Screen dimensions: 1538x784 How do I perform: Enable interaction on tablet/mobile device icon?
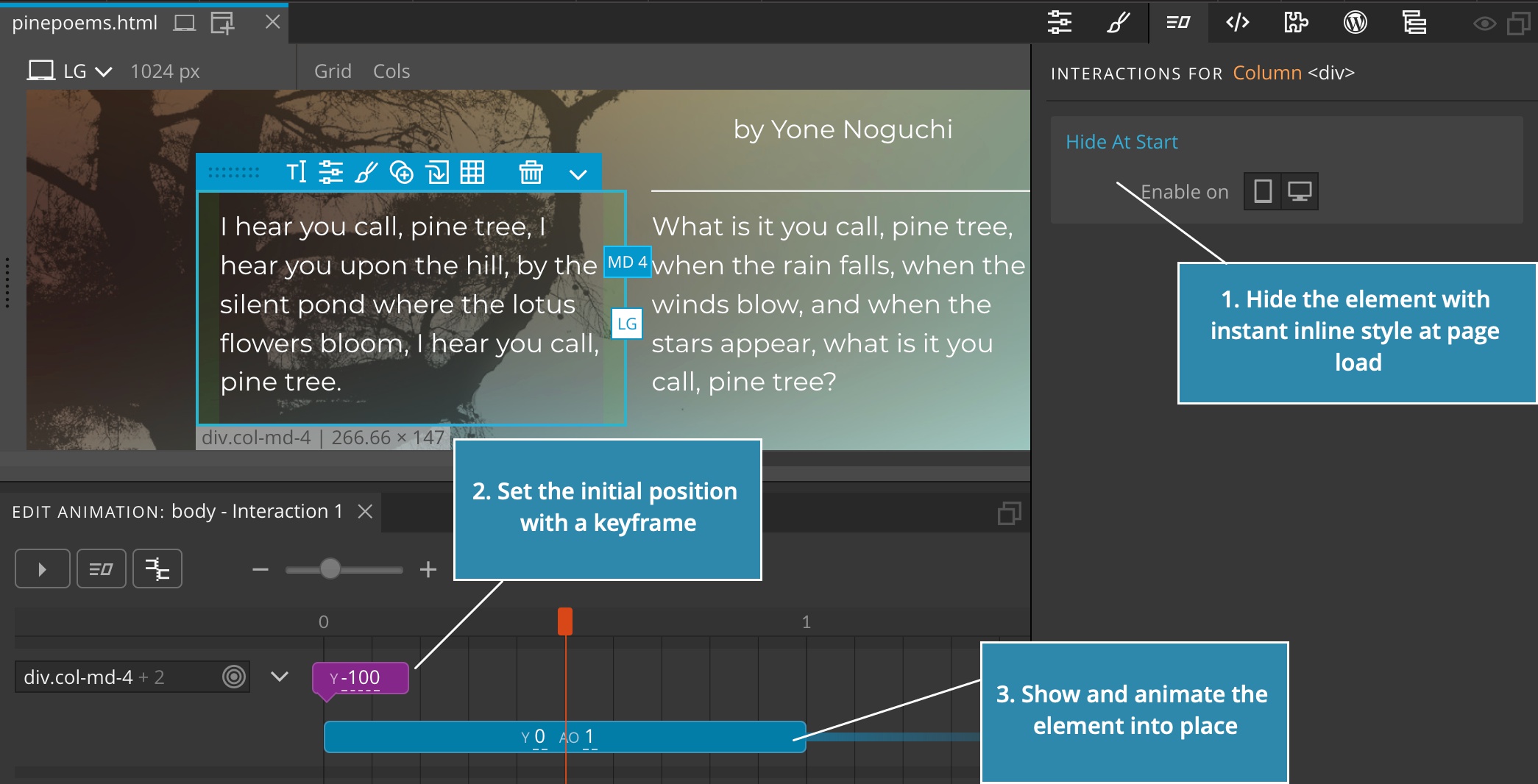(1263, 191)
